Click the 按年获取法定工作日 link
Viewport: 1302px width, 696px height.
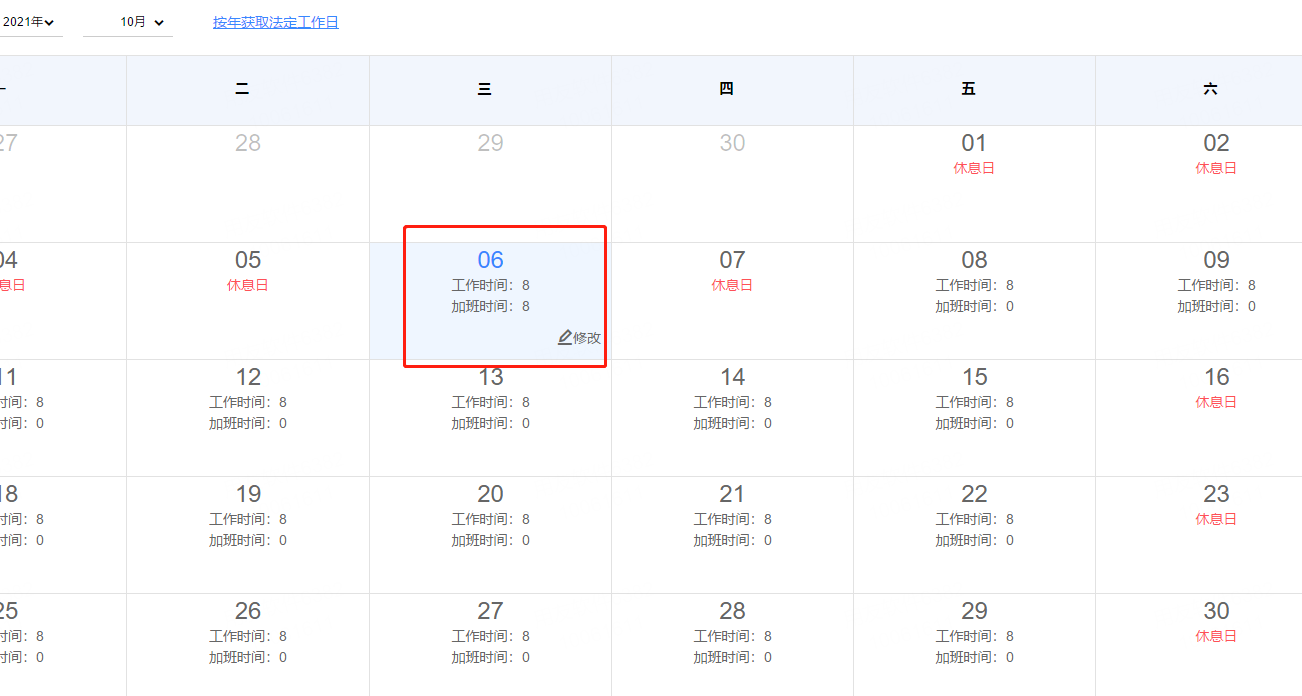point(276,22)
